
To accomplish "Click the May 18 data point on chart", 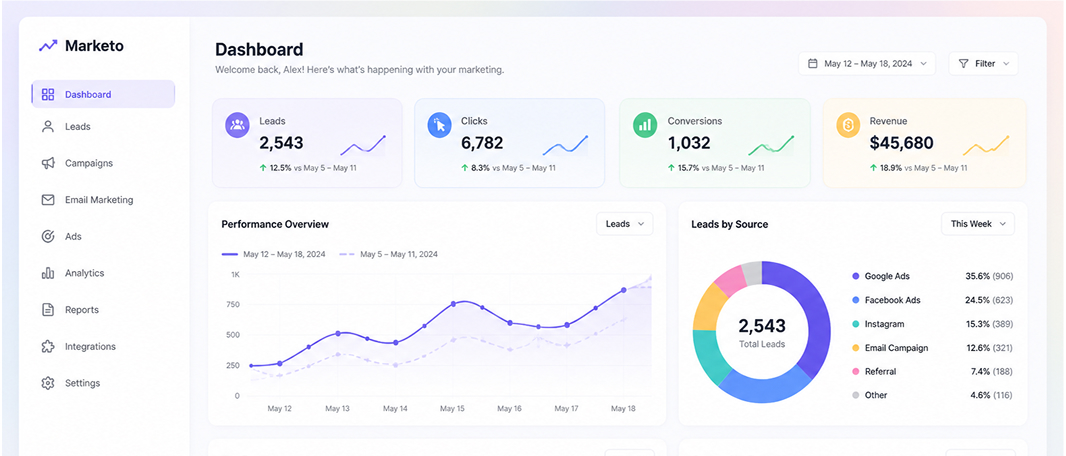I will [623, 290].
